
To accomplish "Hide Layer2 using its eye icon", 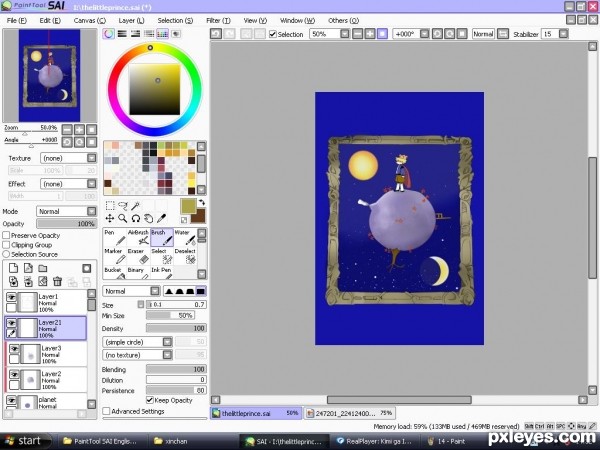I will click(14, 374).
